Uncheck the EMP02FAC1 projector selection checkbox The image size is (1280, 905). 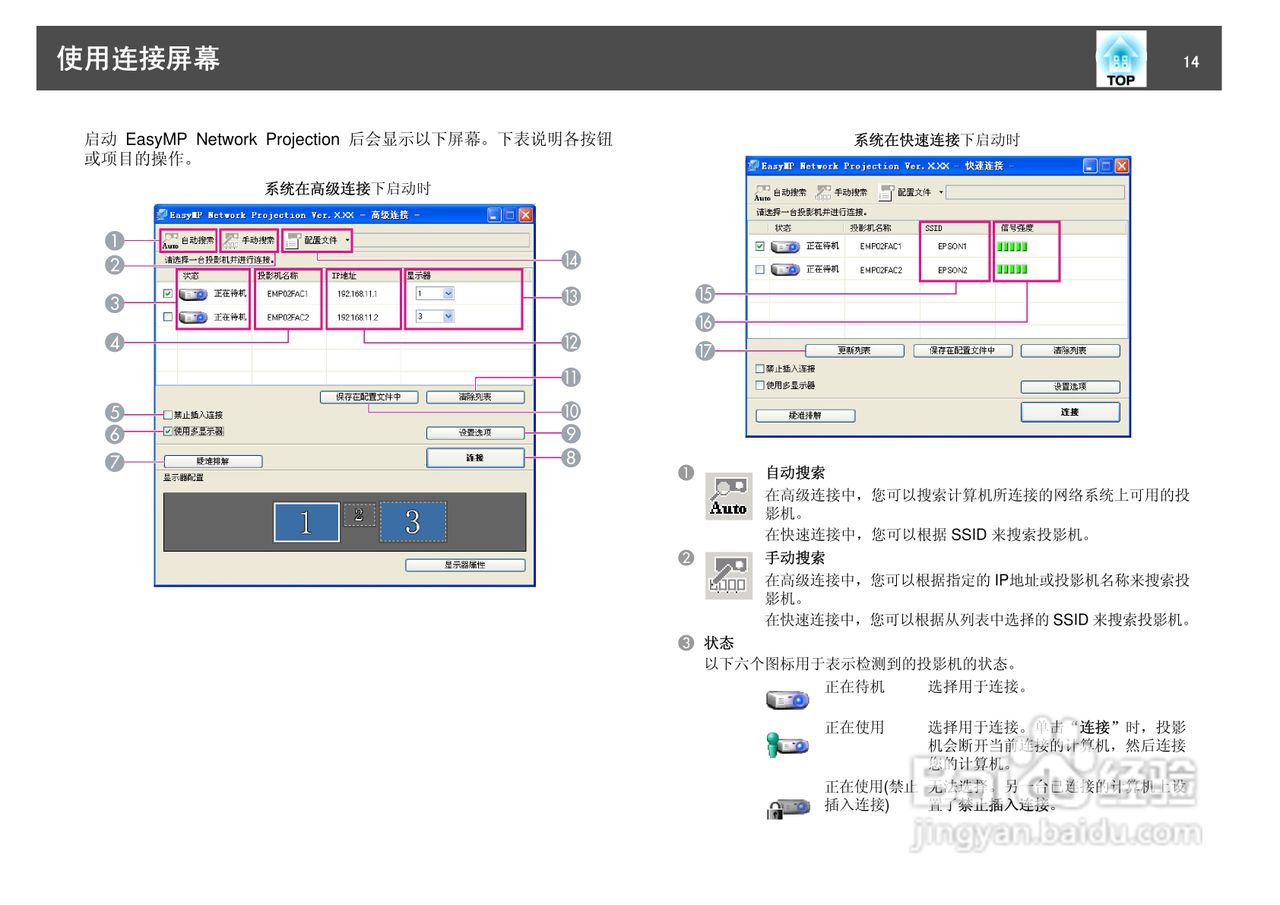point(166,295)
